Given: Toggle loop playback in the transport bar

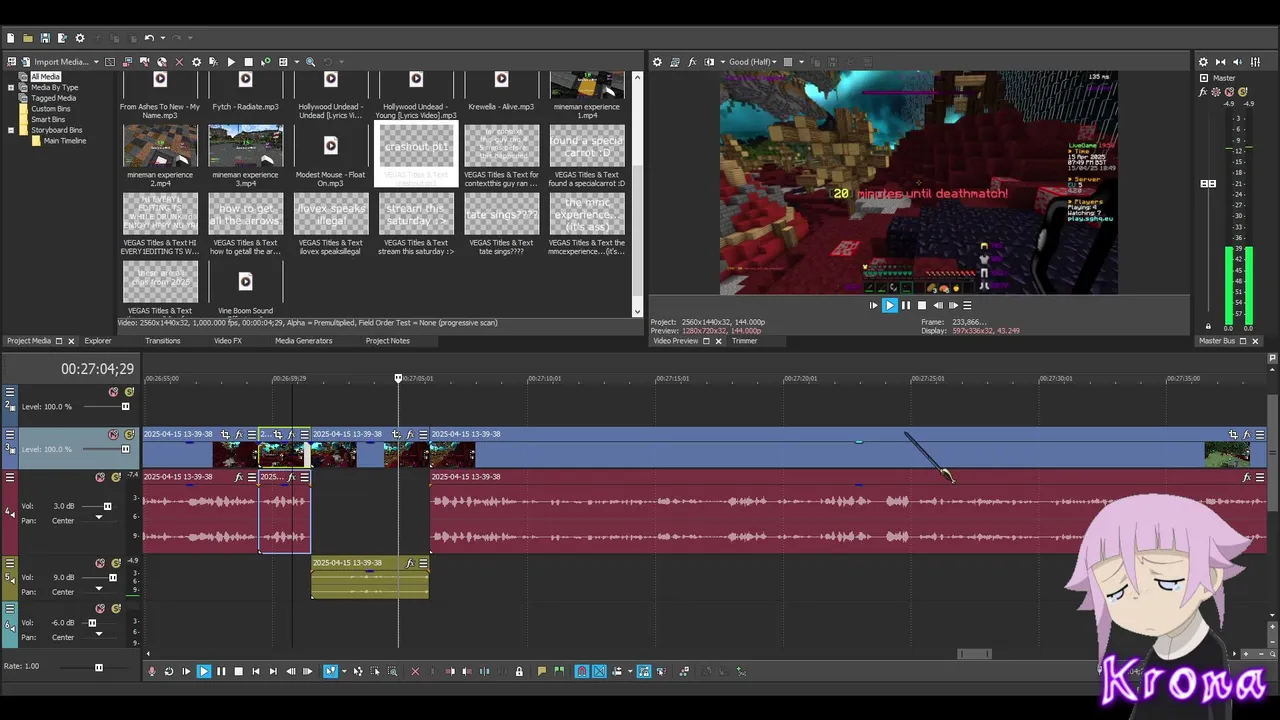Looking at the screenshot, I should pyautogui.click(x=169, y=672).
